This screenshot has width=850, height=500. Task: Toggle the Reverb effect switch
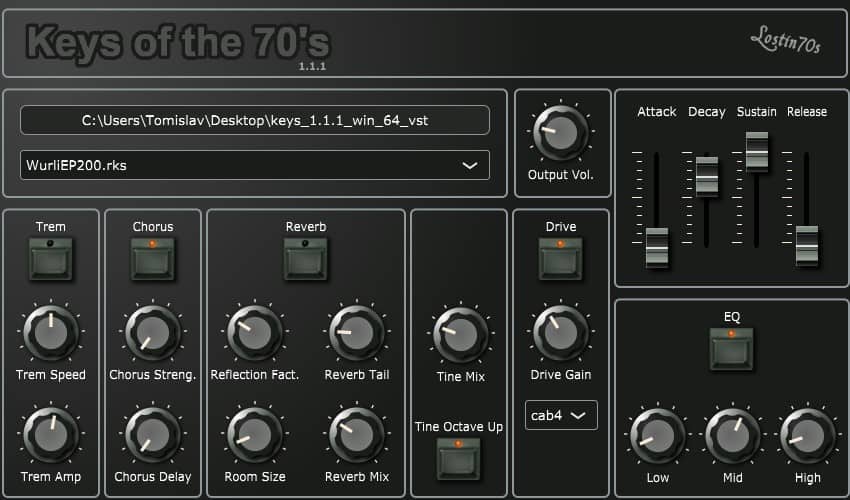click(x=306, y=259)
